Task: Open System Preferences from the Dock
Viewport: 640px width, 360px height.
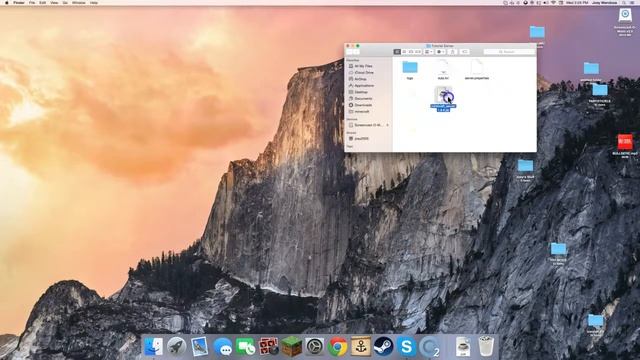Action: pos(314,347)
